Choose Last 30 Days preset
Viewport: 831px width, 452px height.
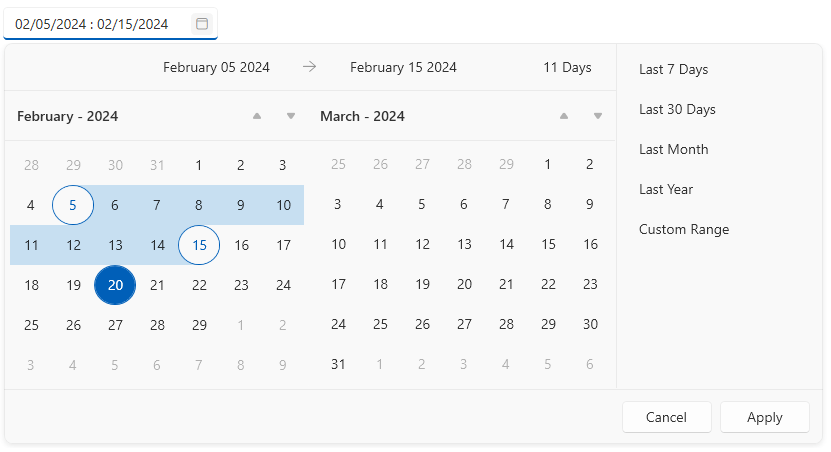(677, 109)
